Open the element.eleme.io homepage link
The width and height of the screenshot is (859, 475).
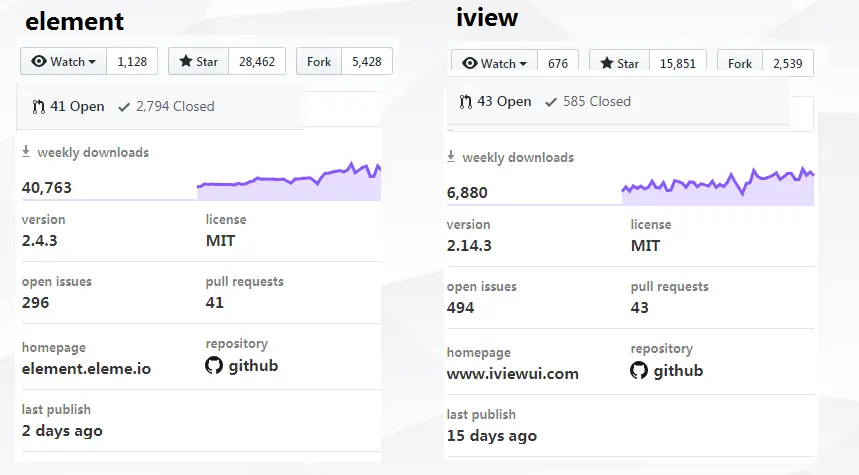(x=87, y=368)
